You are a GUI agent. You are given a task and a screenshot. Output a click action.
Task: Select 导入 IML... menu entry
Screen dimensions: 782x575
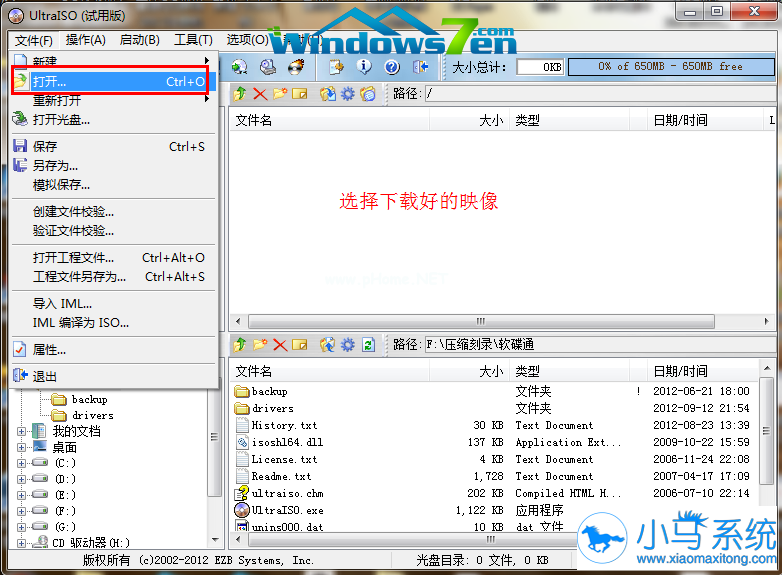tap(113, 304)
